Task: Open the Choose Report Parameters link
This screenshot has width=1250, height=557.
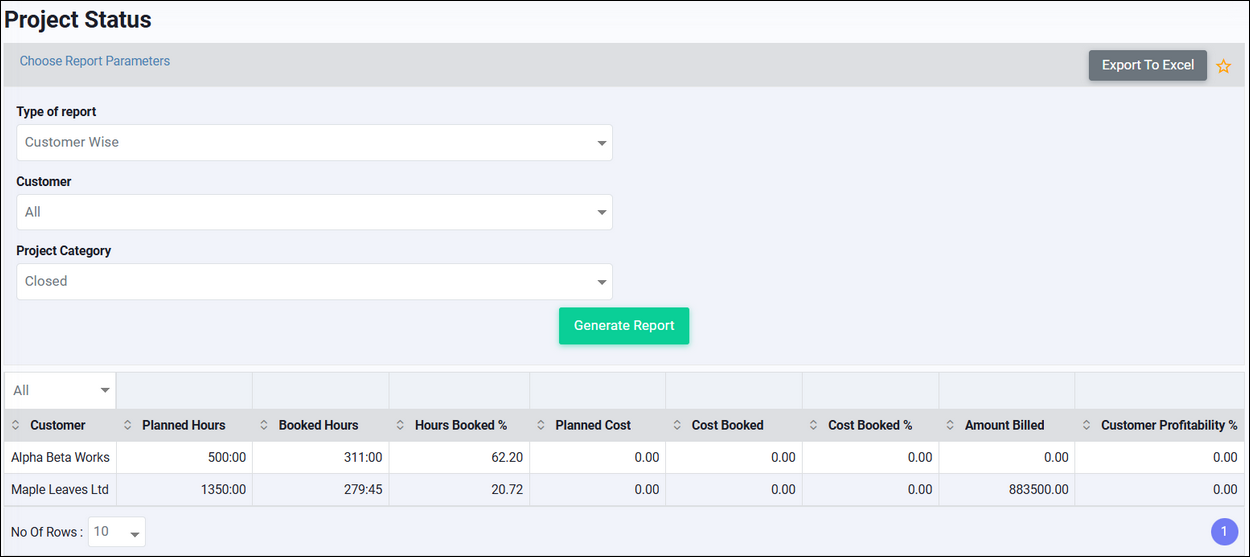Action: coord(95,61)
